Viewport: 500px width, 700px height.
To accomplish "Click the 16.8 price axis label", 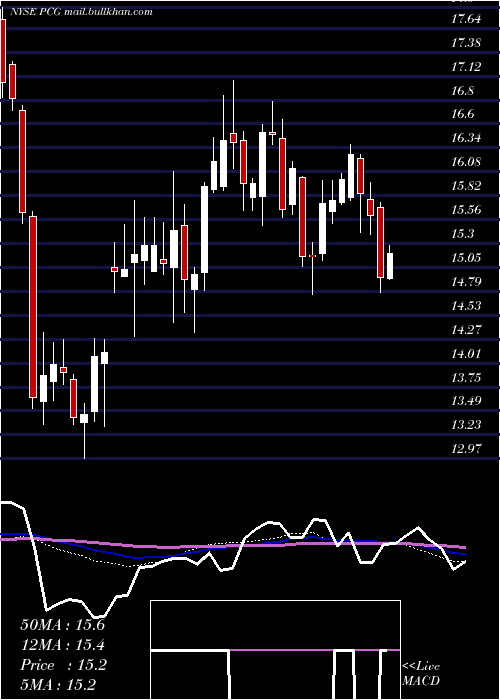I will [462, 91].
